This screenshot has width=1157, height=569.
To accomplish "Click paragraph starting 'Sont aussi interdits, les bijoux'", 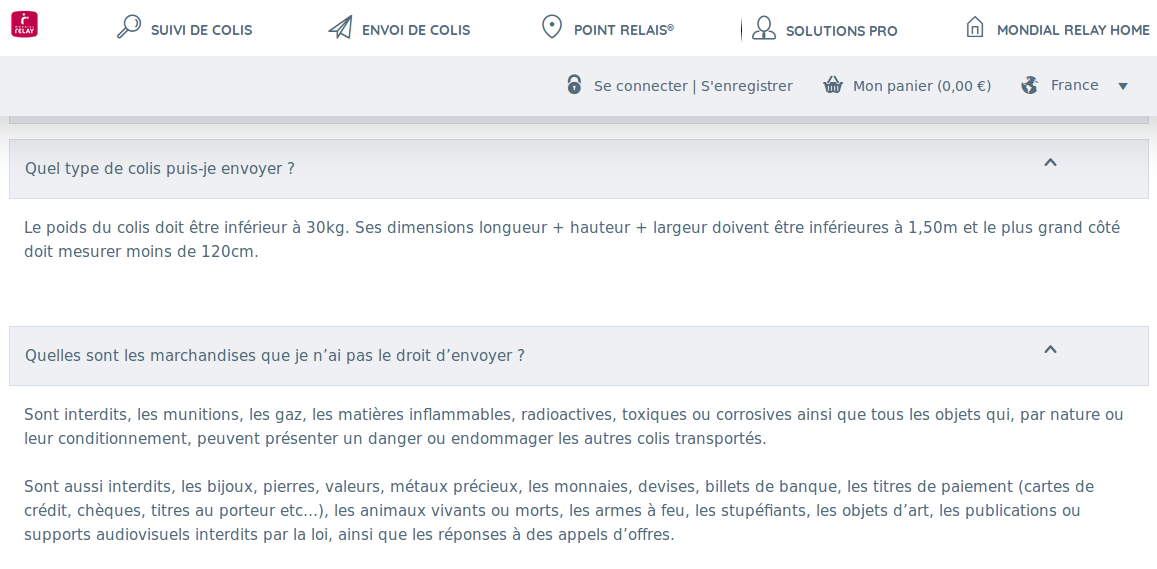I will coord(559,511).
